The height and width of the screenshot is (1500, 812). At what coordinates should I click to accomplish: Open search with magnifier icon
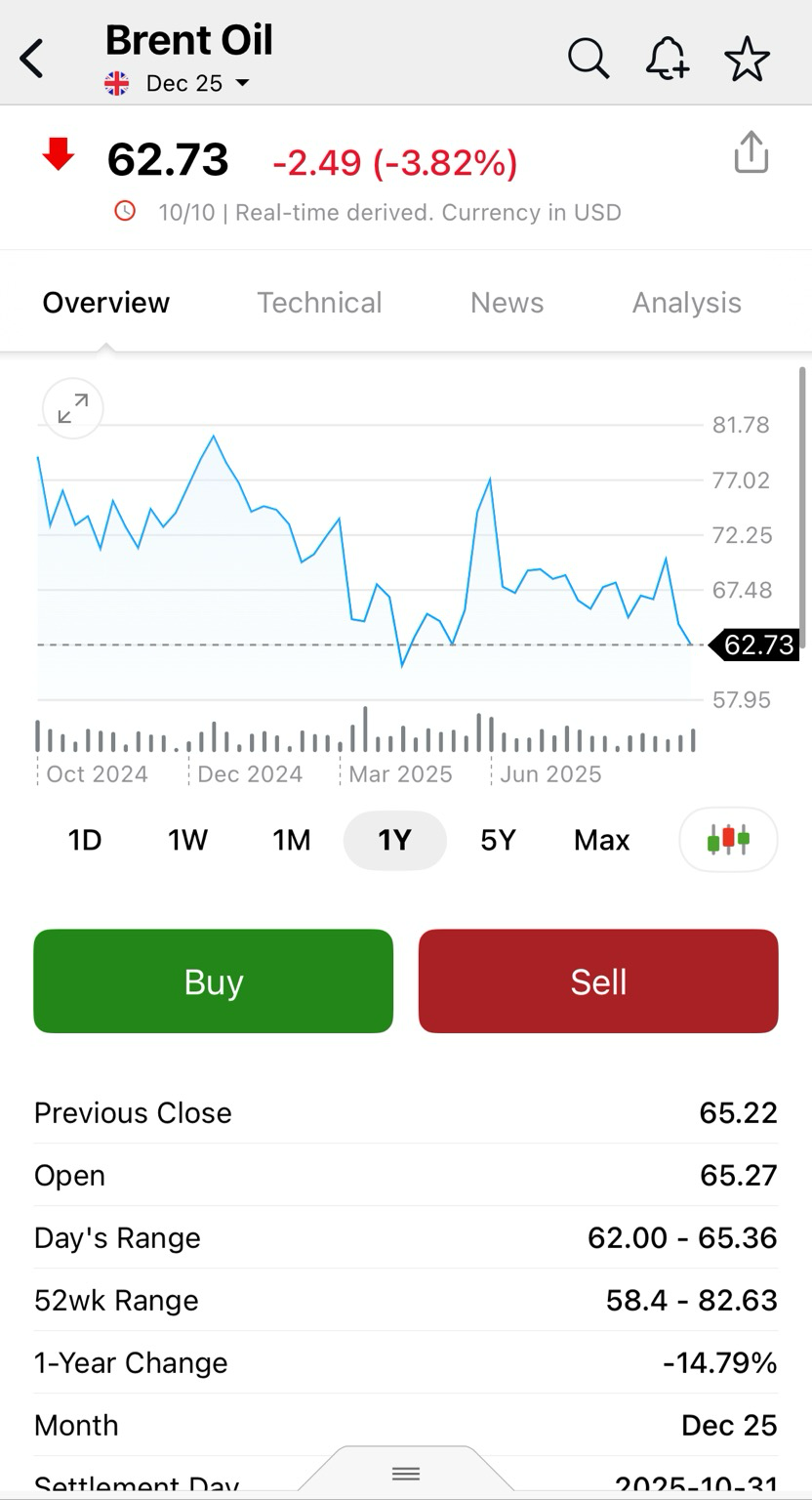click(589, 59)
